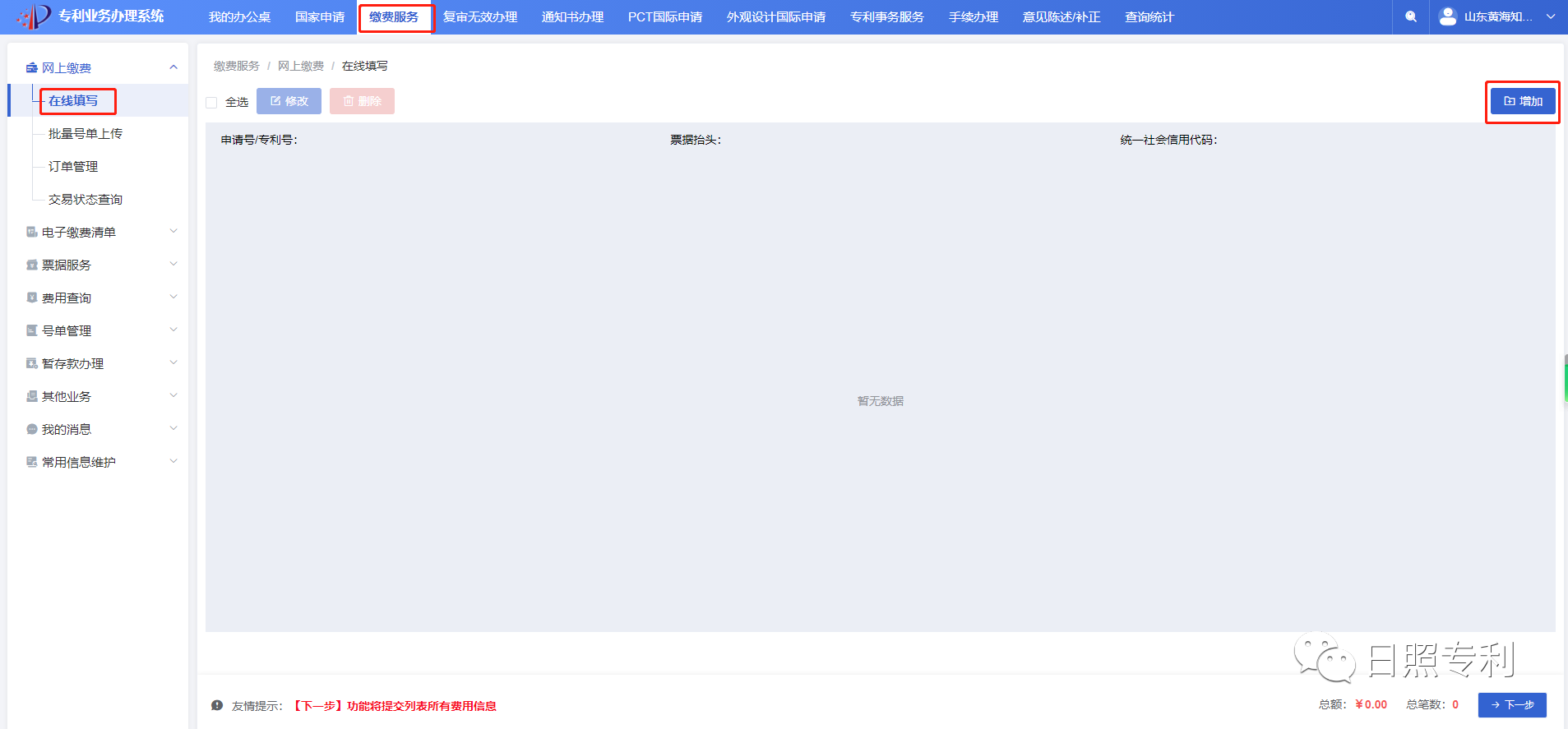Click the user avatar icon
This screenshot has height=729, width=1568.
[x=1448, y=16]
